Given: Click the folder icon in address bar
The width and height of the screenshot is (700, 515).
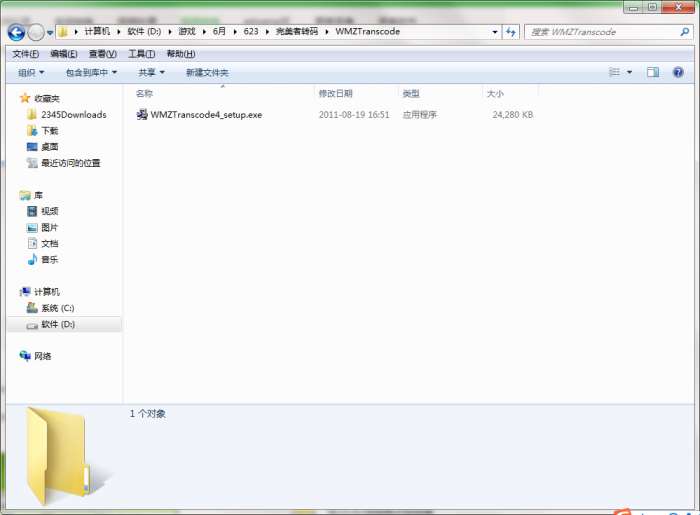Looking at the screenshot, I should click(63, 32).
